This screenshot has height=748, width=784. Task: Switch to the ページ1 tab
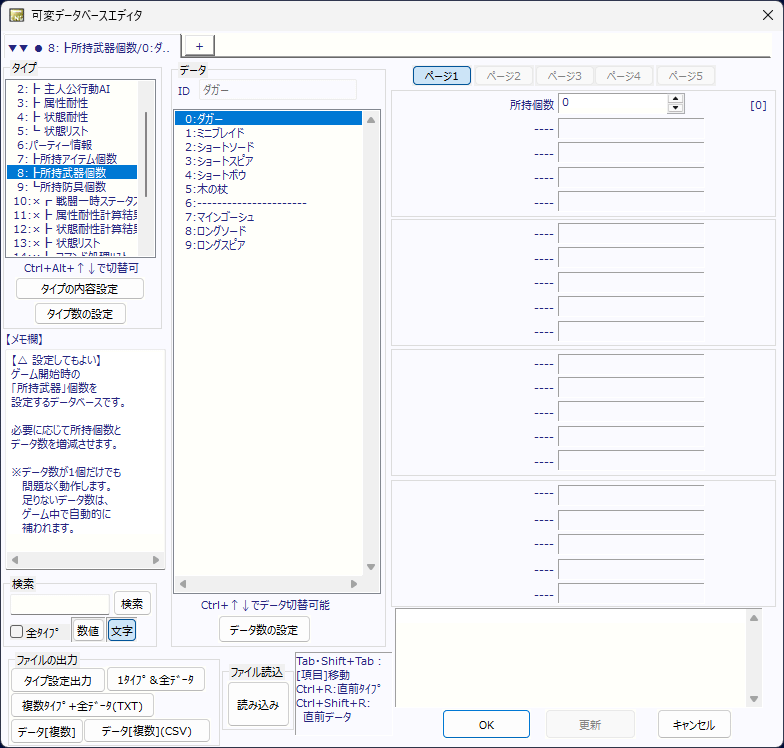pos(441,76)
